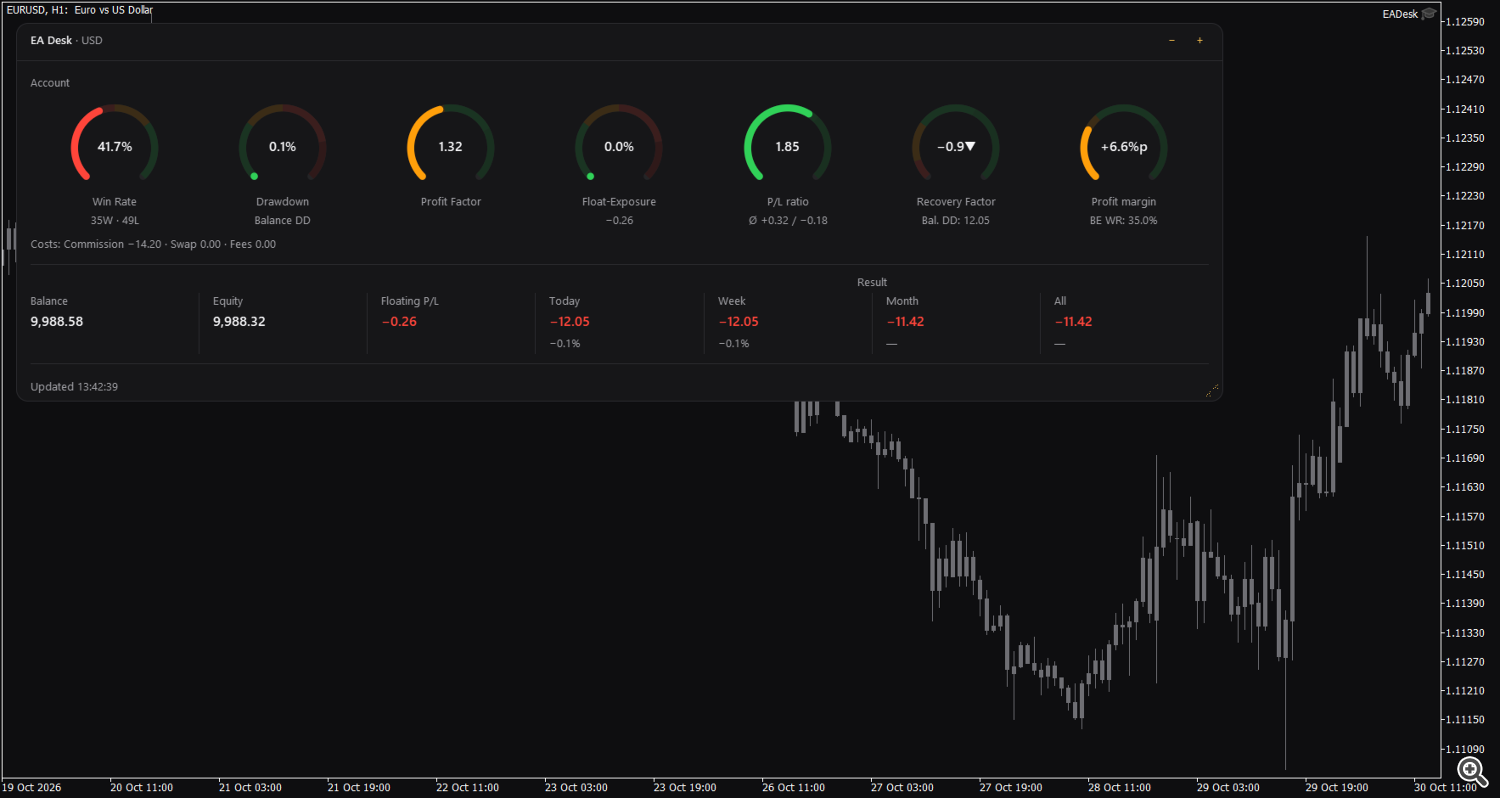Click the All result −11.42
This screenshot has height=798, width=1500.
point(1073,322)
